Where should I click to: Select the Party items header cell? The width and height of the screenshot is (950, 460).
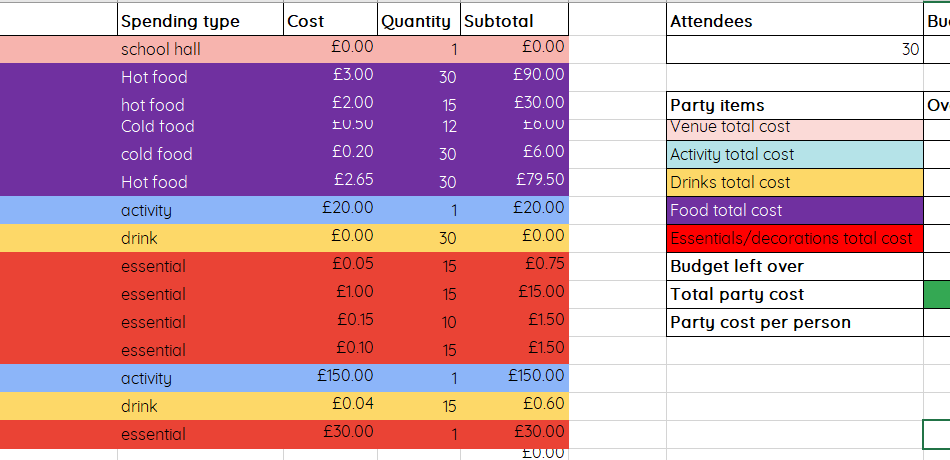pos(794,105)
